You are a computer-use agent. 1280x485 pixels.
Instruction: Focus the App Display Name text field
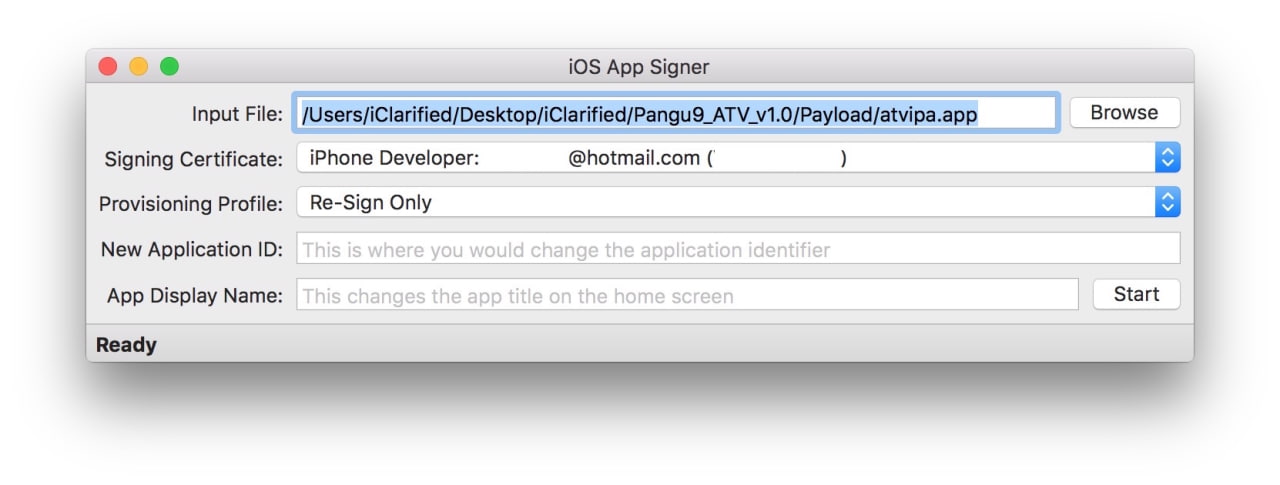point(687,295)
